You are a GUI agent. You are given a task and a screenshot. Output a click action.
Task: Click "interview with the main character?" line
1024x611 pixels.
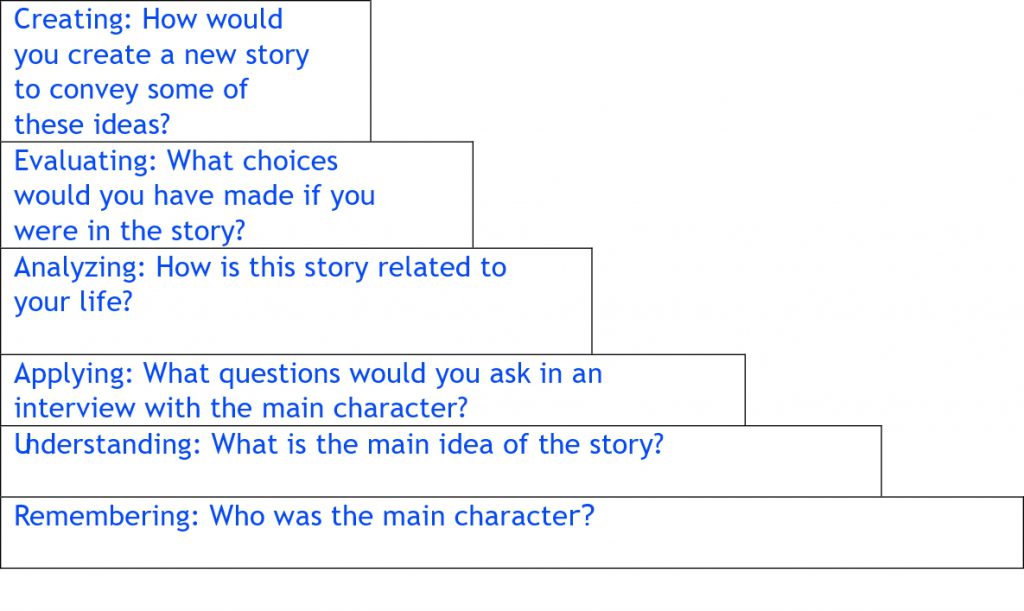pos(241,409)
